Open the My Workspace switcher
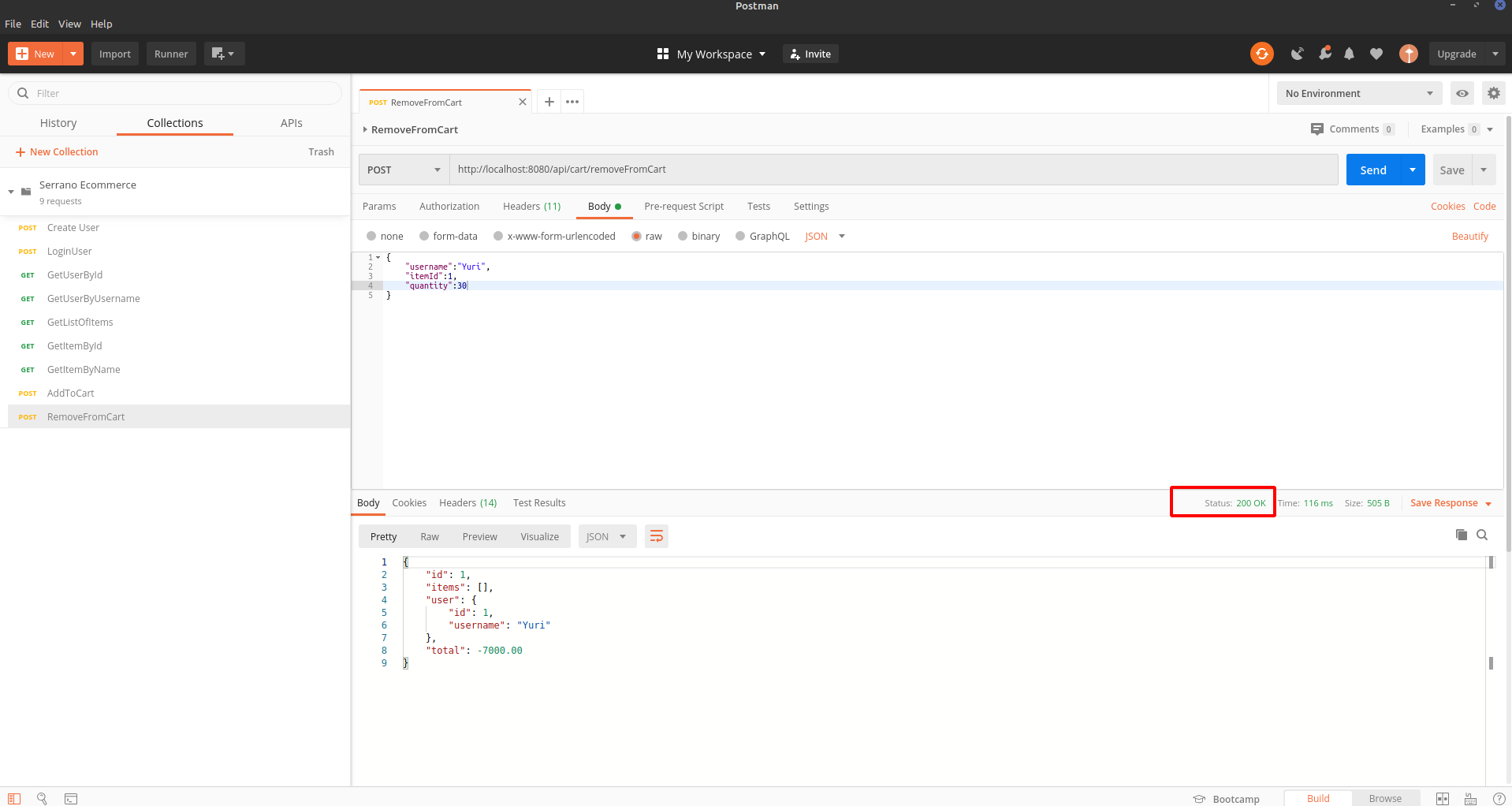This screenshot has width=1512, height=806. 711,54
